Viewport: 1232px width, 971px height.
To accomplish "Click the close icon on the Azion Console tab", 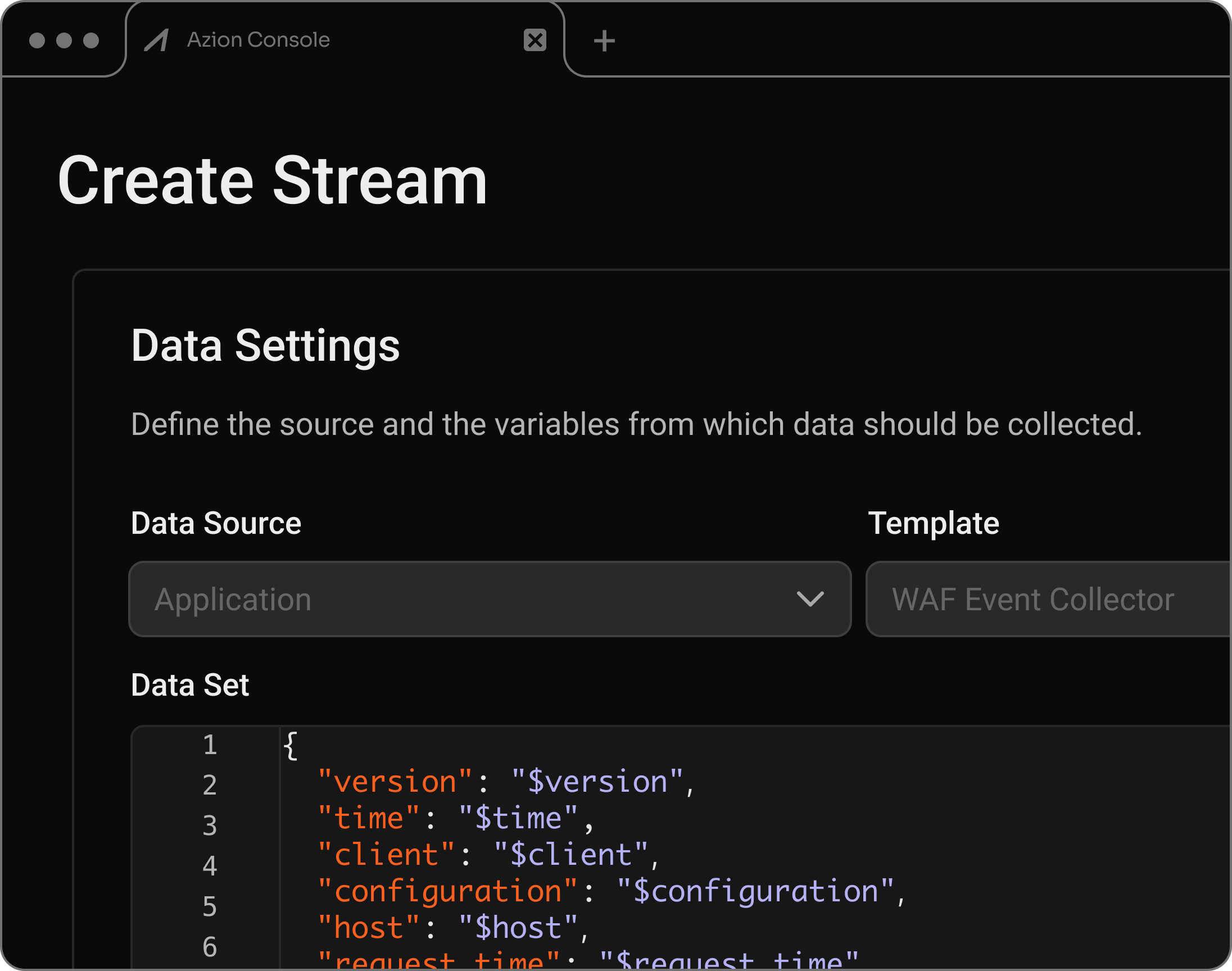I will pyautogui.click(x=533, y=40).
